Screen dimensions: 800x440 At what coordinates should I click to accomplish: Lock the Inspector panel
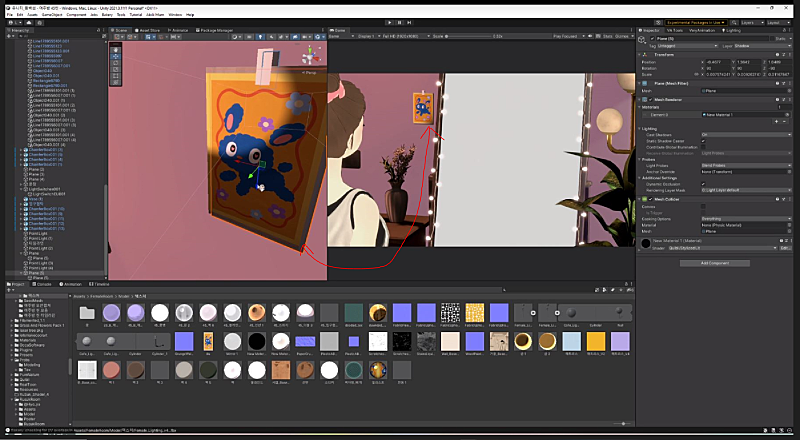[x=785, y=30]
